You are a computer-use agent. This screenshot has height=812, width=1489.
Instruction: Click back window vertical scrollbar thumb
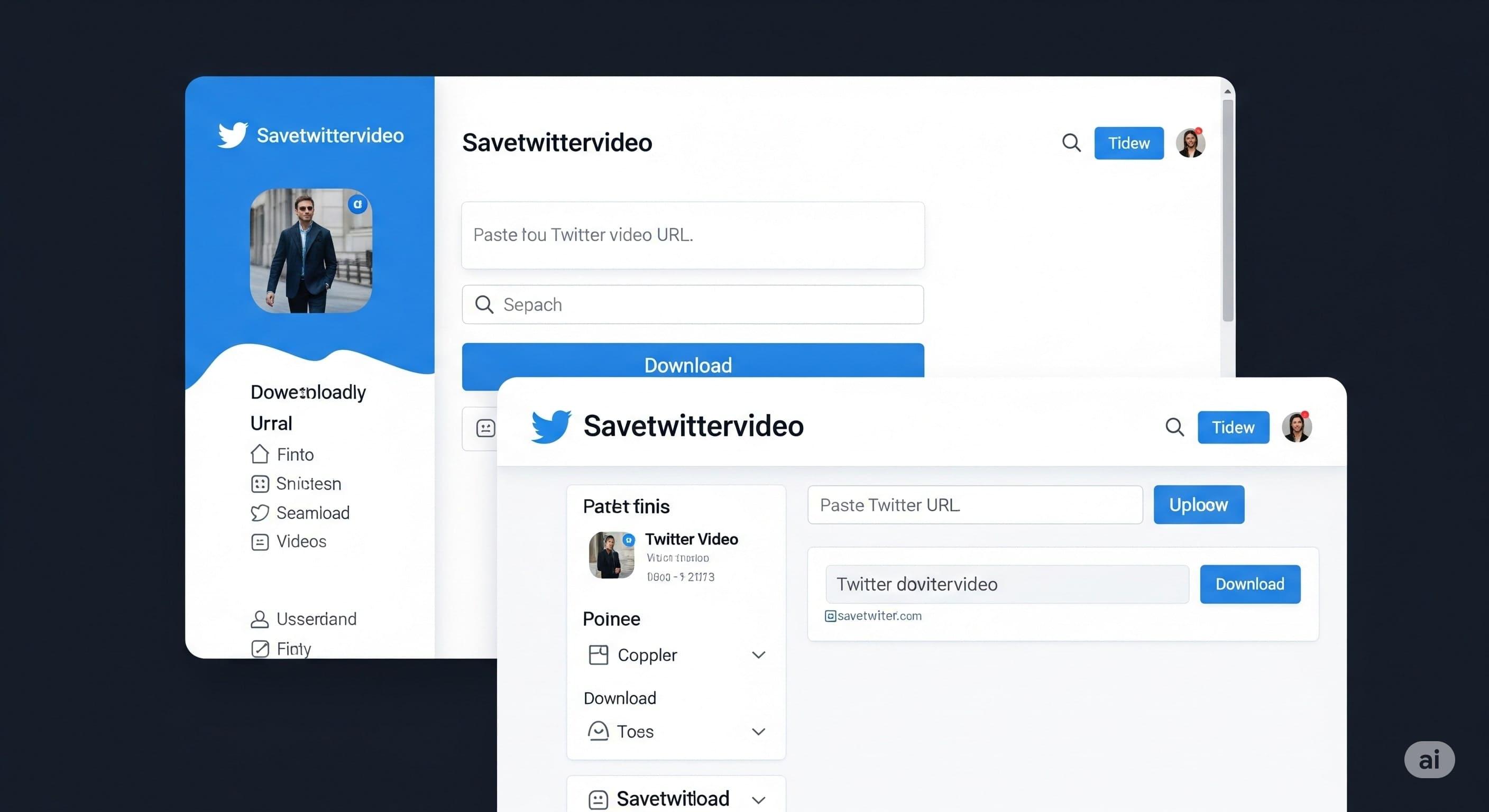pos(1227,210)
